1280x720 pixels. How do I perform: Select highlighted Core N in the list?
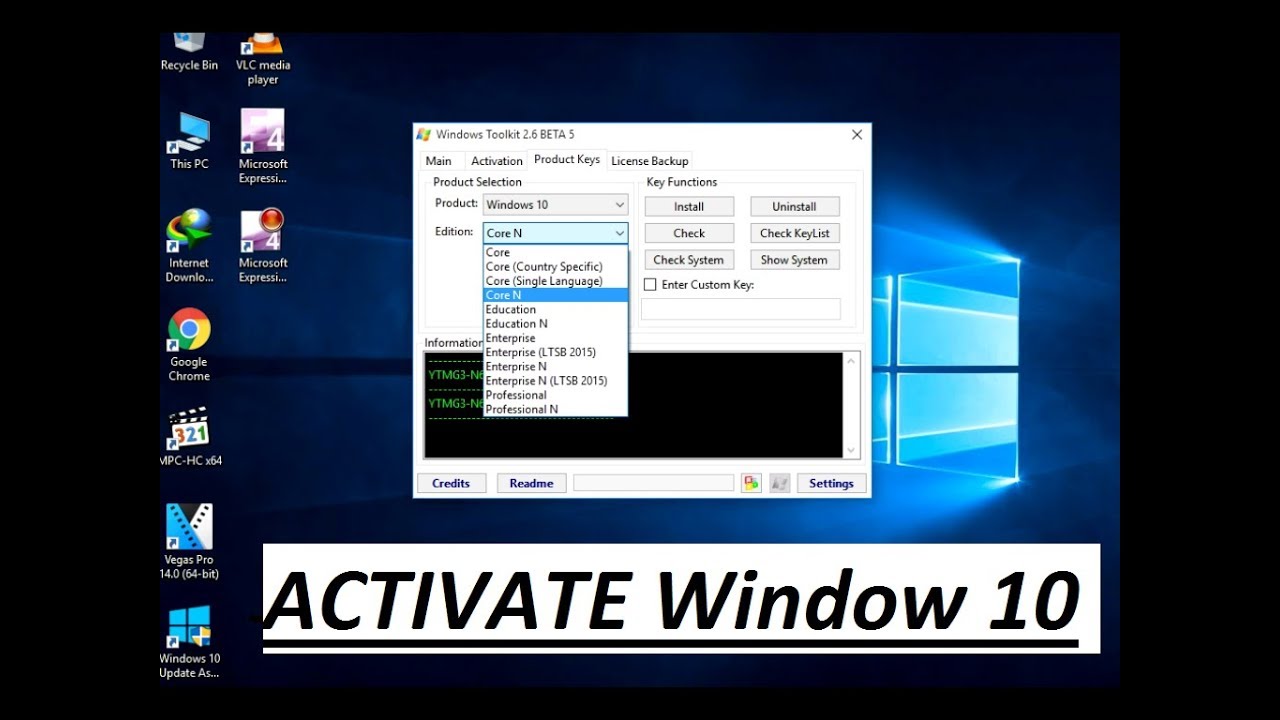pos(555,295)
